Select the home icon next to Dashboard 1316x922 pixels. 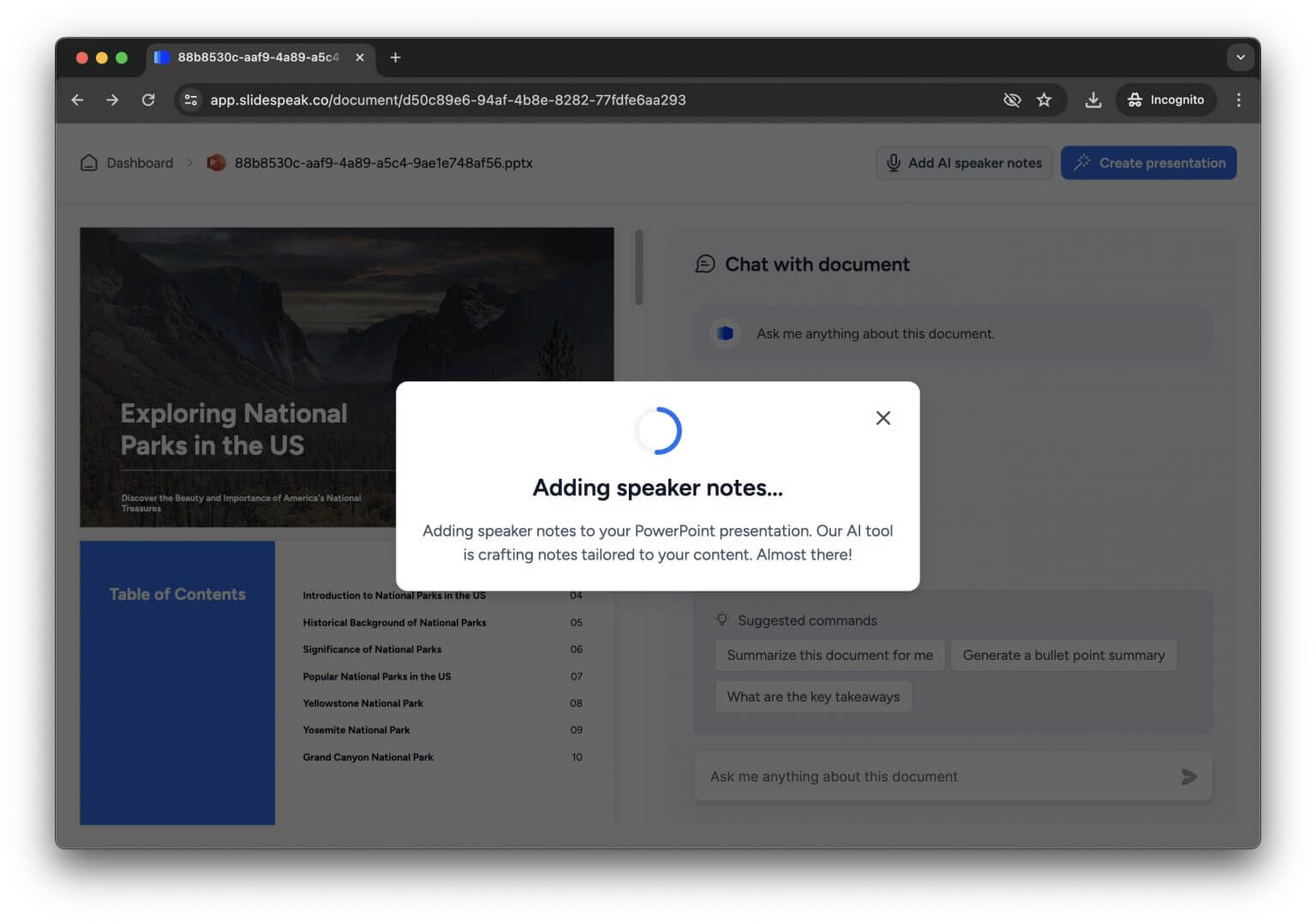pyautogui.click(x=89, y=162)
